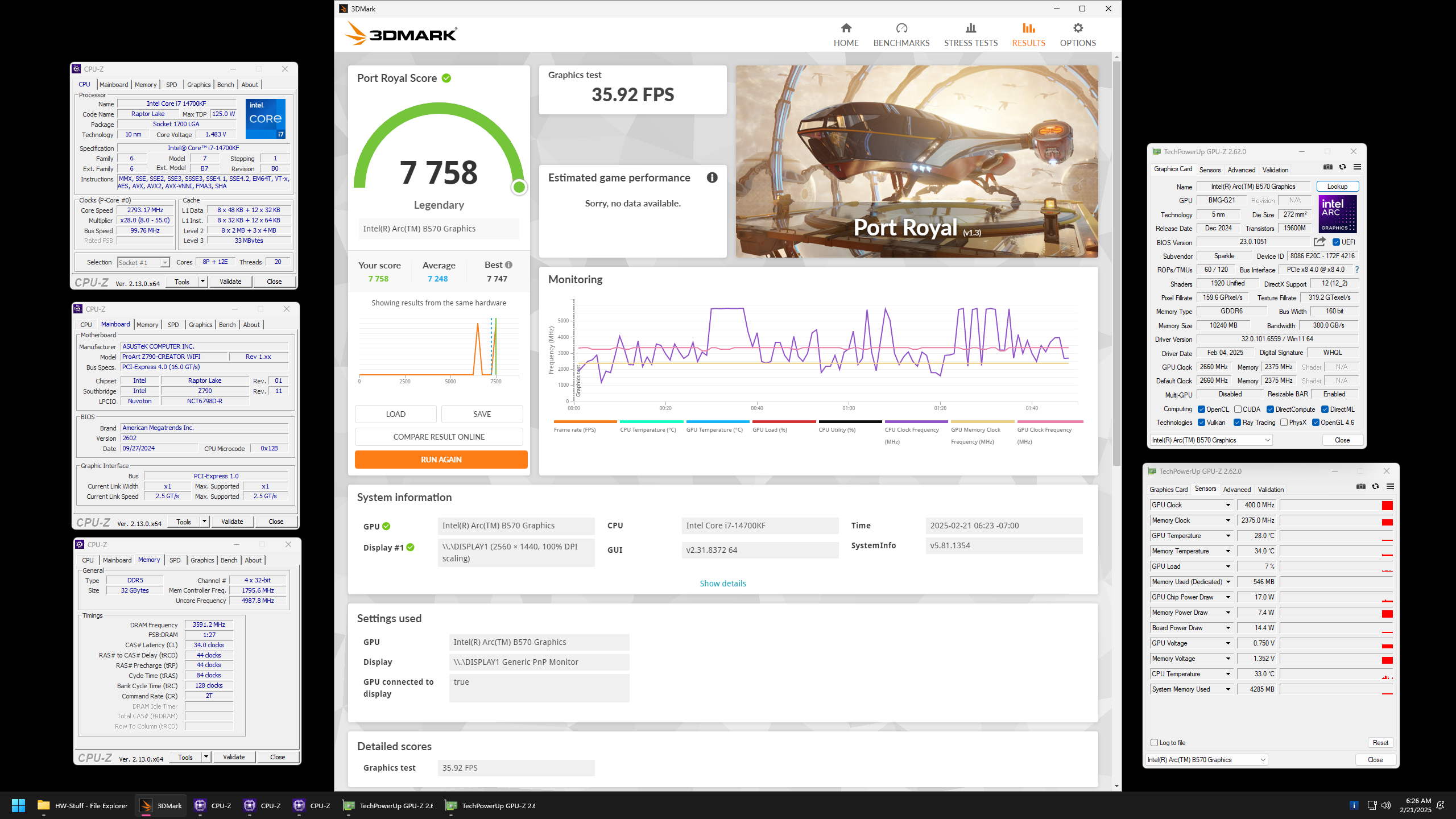Click the 3DMark logo
Screen dimensions: 1456x819
[401, 33]
